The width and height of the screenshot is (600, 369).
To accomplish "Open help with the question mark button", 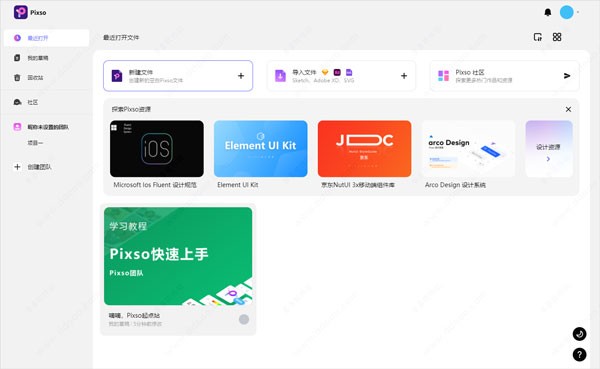I will pos(579,354).
